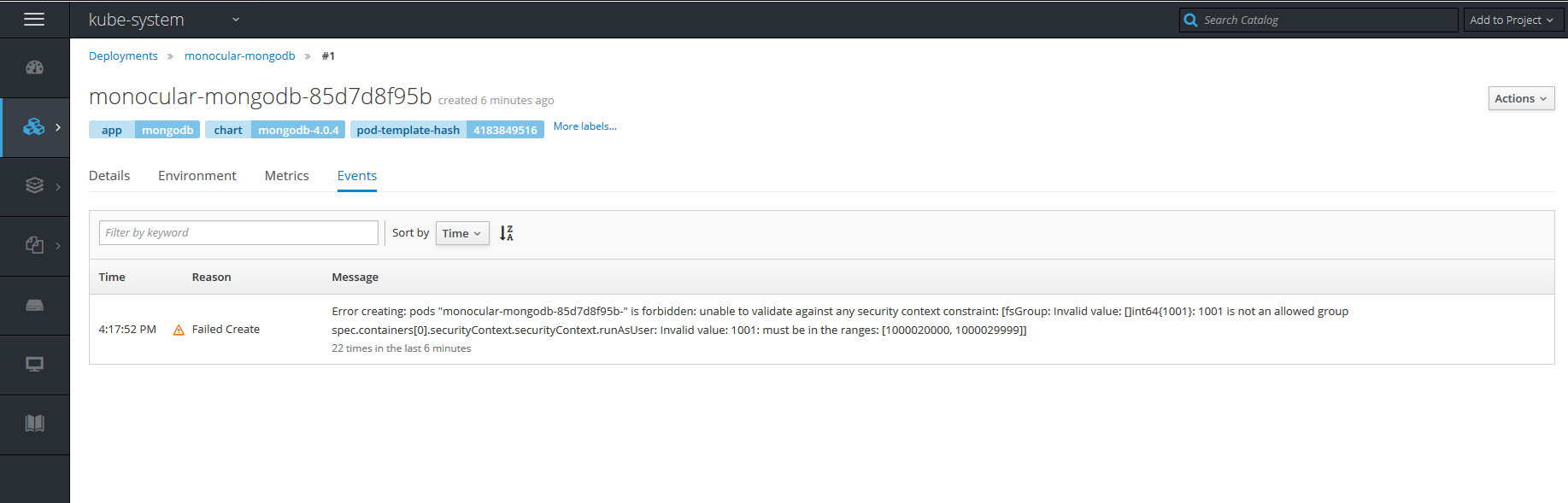Open the Builds layers sidebar icon

[34, 185]
